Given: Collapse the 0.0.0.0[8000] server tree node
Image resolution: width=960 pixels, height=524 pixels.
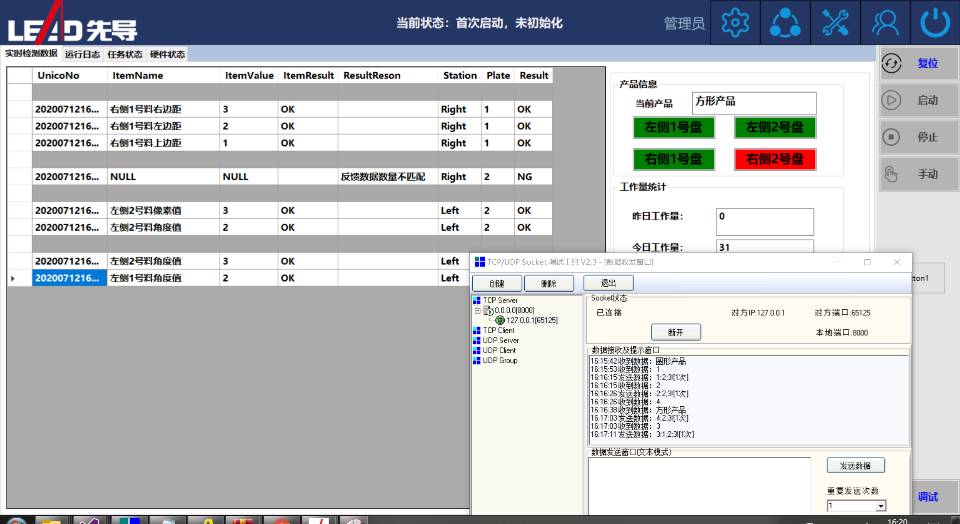Looking at the screenshot, I should tap(478, 310).
